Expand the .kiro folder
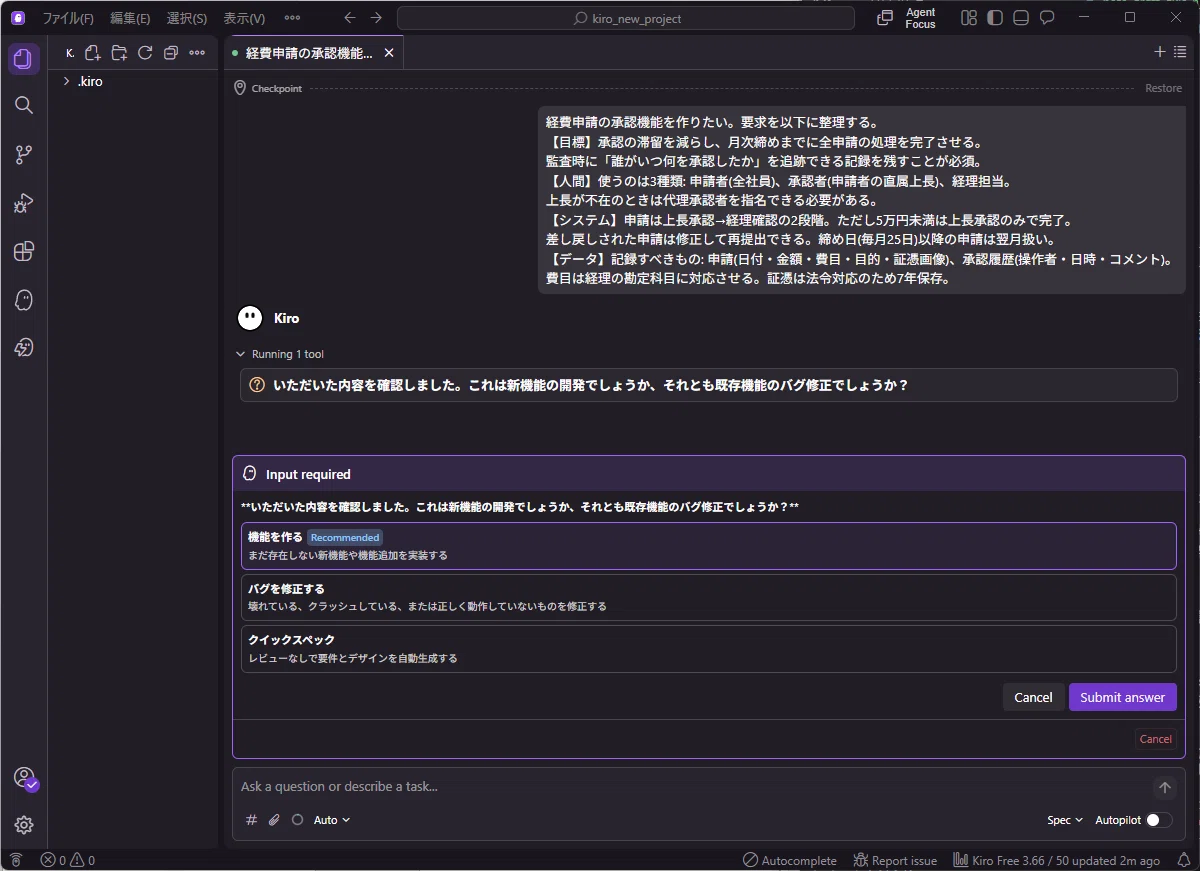The height and width of the screenshot is (871, 1200). click(133, 81)
